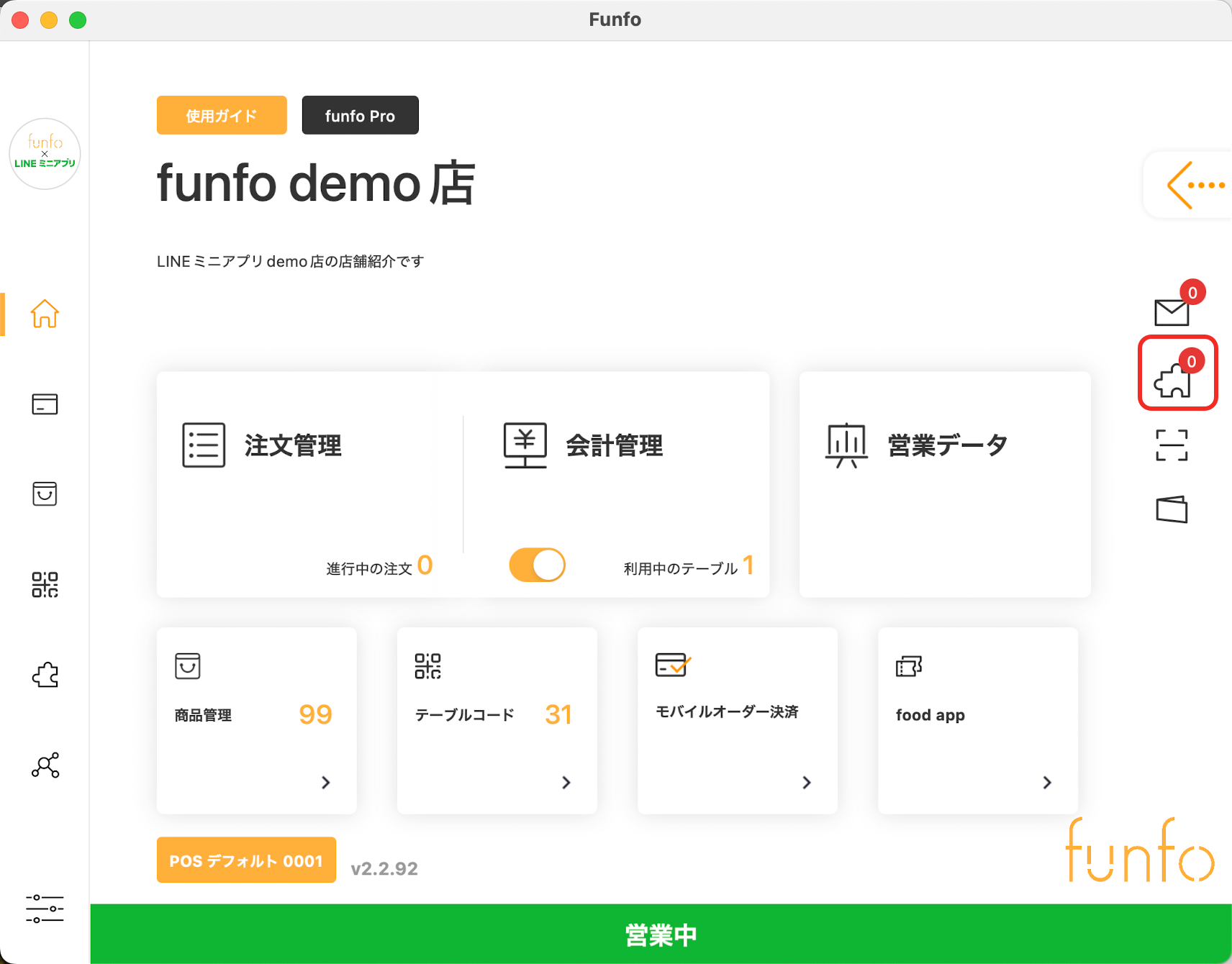Click the LINE ミニアプリ demo store description
Image resolution: width=1232 pixels, height=964 pixels.
[291, 261]
